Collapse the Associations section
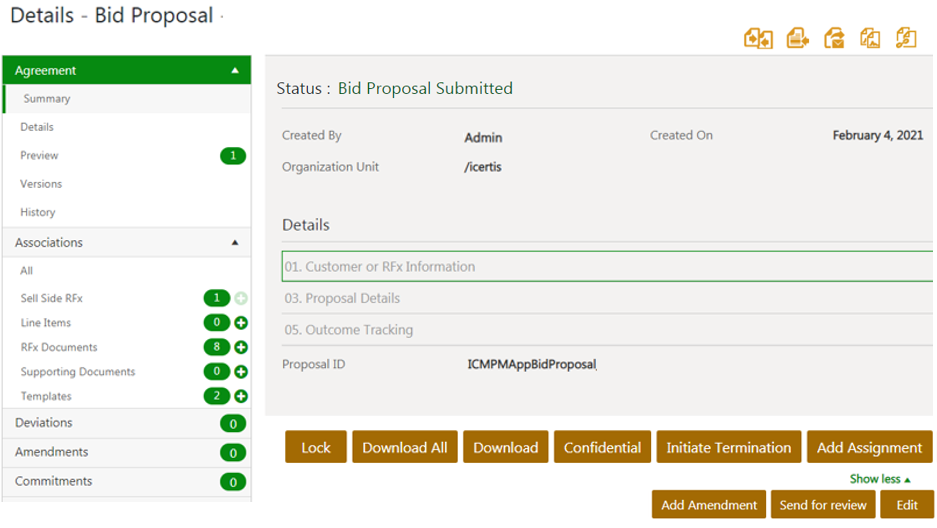937x528 pixels. (235, 243)
